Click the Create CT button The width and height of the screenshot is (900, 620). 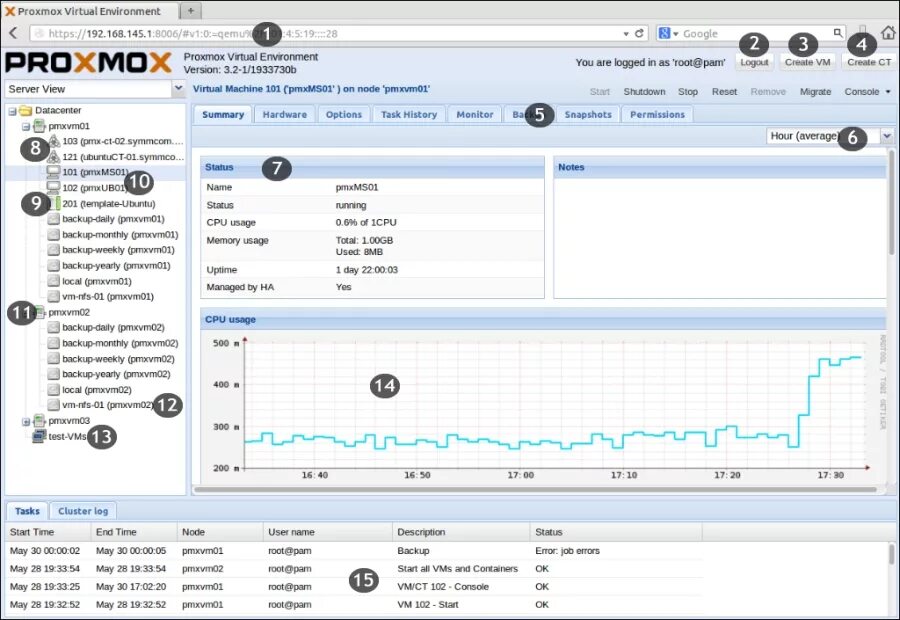pyautogui.click(x=869, y=62)
